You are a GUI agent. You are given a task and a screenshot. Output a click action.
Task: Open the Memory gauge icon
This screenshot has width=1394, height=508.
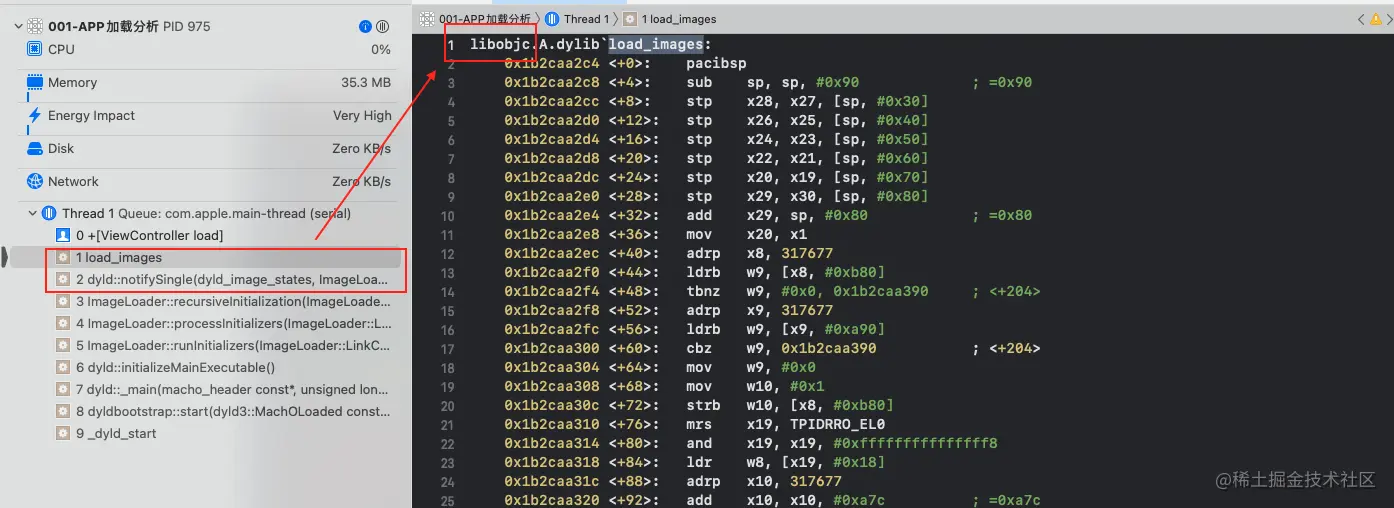tap(35, 83)
